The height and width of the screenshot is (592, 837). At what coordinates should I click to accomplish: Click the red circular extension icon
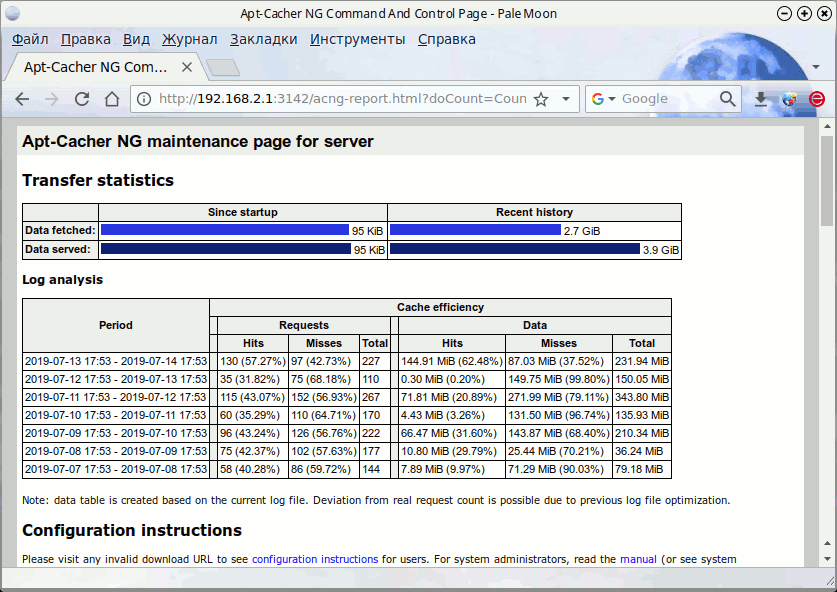click(x=817, y=99)
